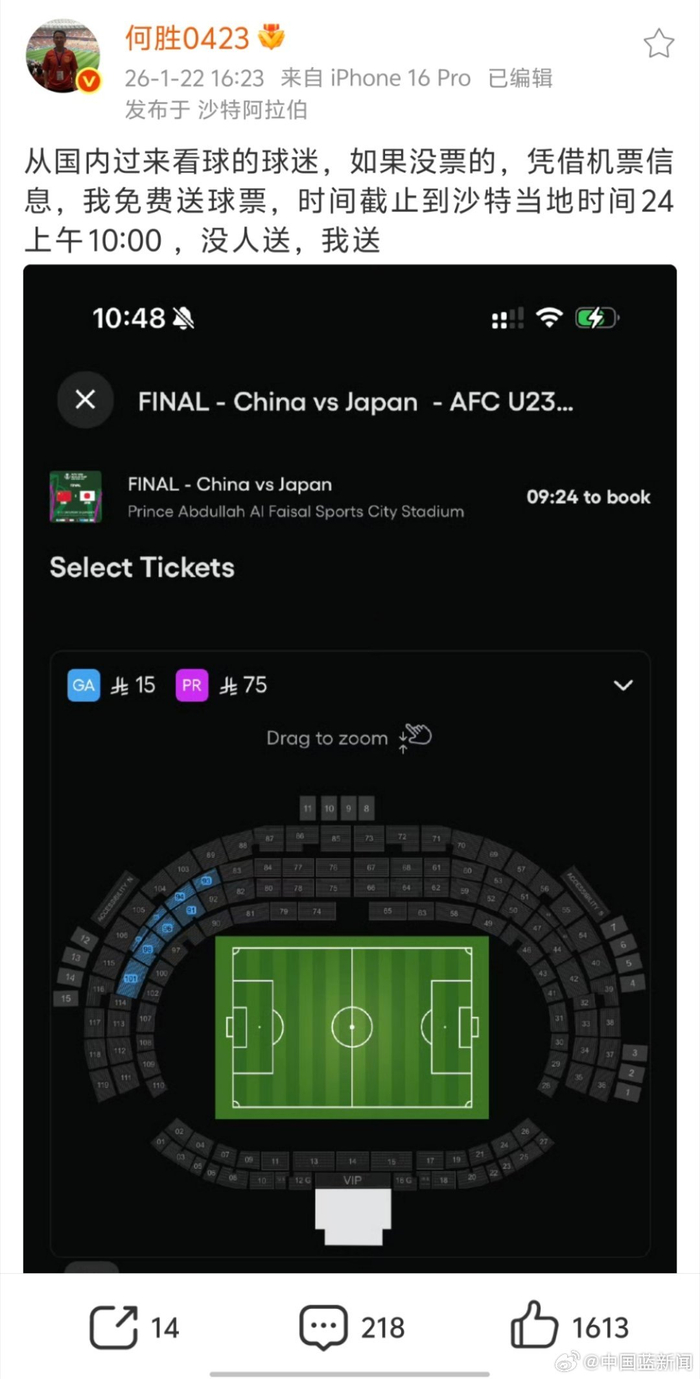Viewport: 700px width, 1379px height.
Task: Tap the center circle of the pitch
Action: click(352, 1027)
